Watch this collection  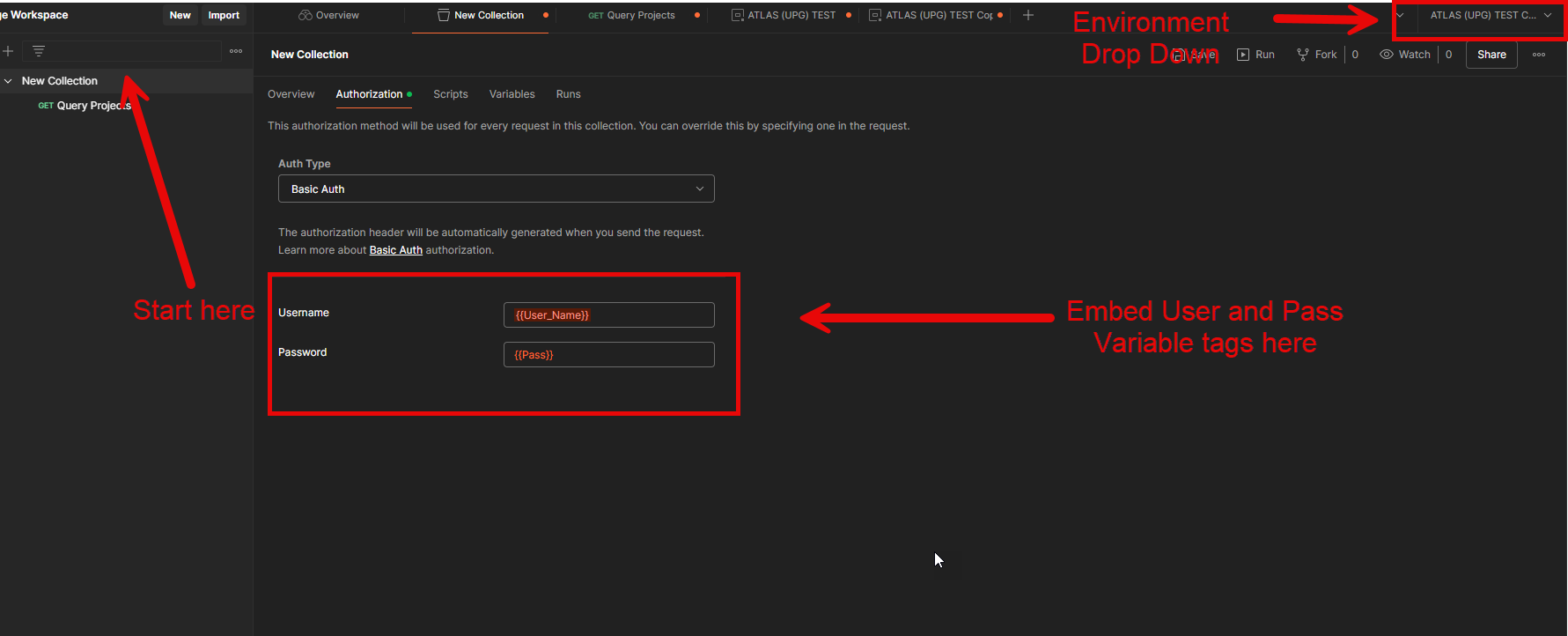click(x=1405, y=55)
